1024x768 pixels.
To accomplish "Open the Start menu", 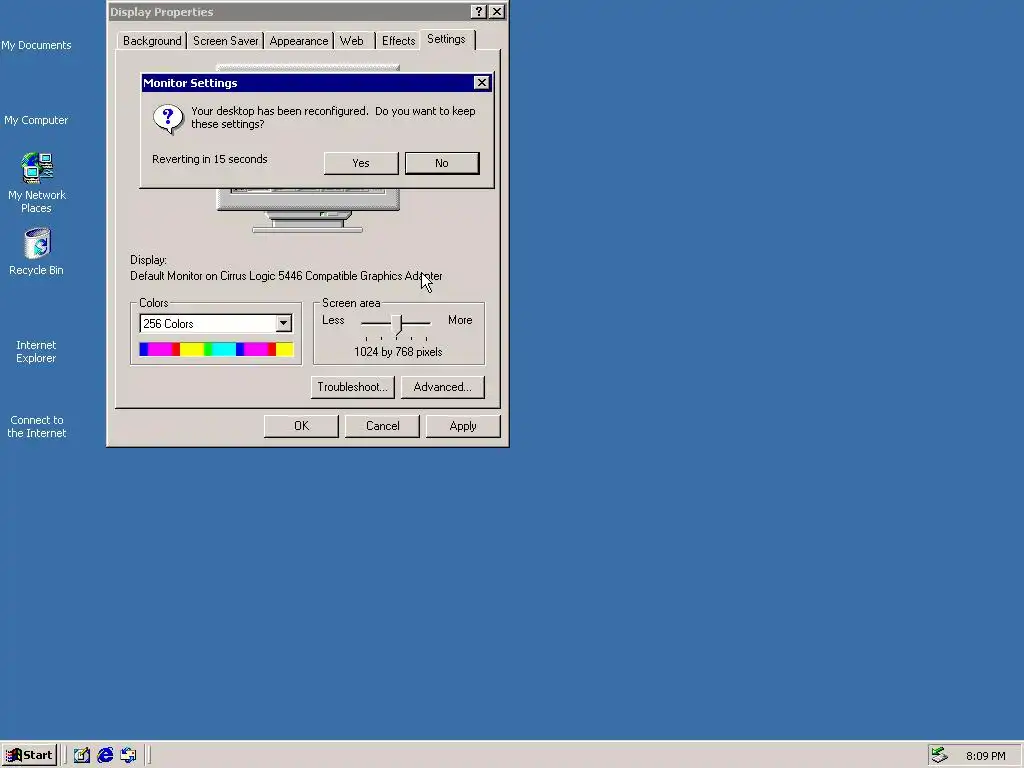I will pyautogui.click(x=29, y=755).
